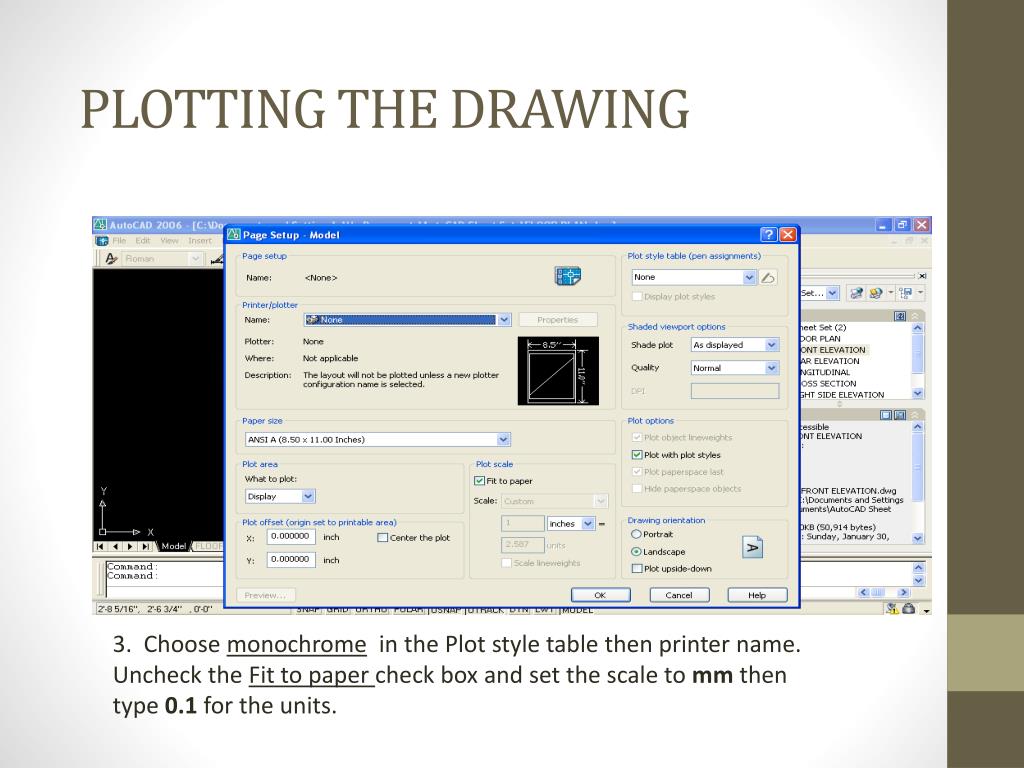This screenshot has height=768, width=1024.
Task: Open the printer/plotter Name dropdown
Action: [504, 319]
